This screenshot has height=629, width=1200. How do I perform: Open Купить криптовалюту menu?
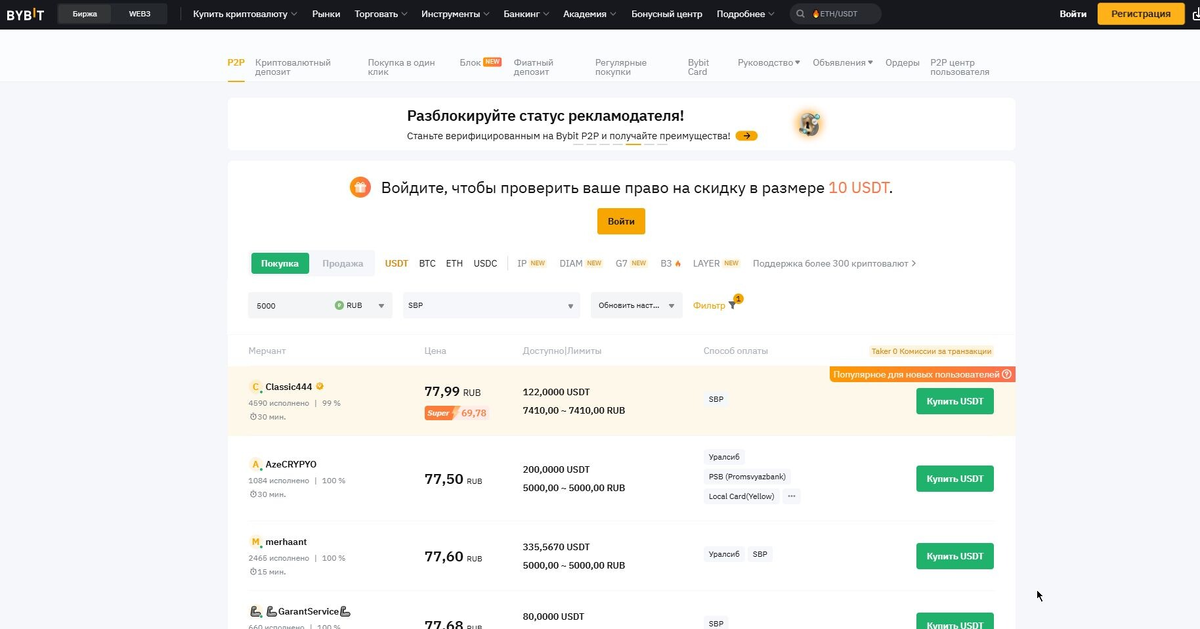(246, 14)
